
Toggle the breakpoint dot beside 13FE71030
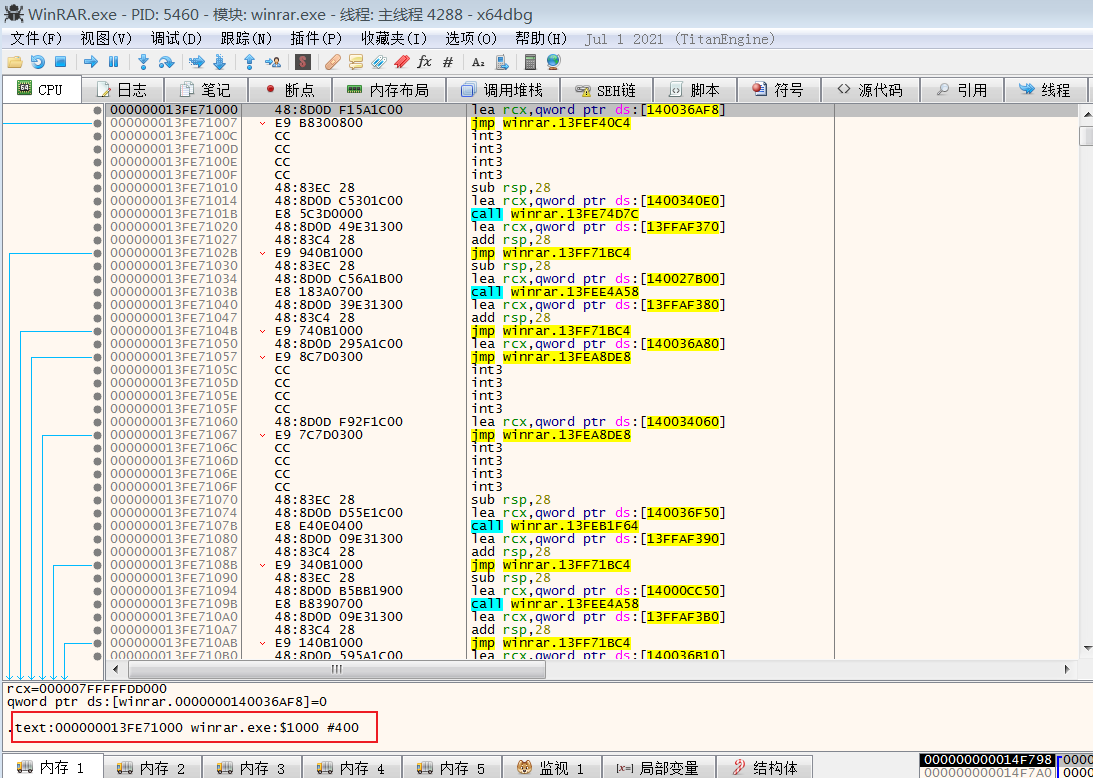(x=96, y=266)
